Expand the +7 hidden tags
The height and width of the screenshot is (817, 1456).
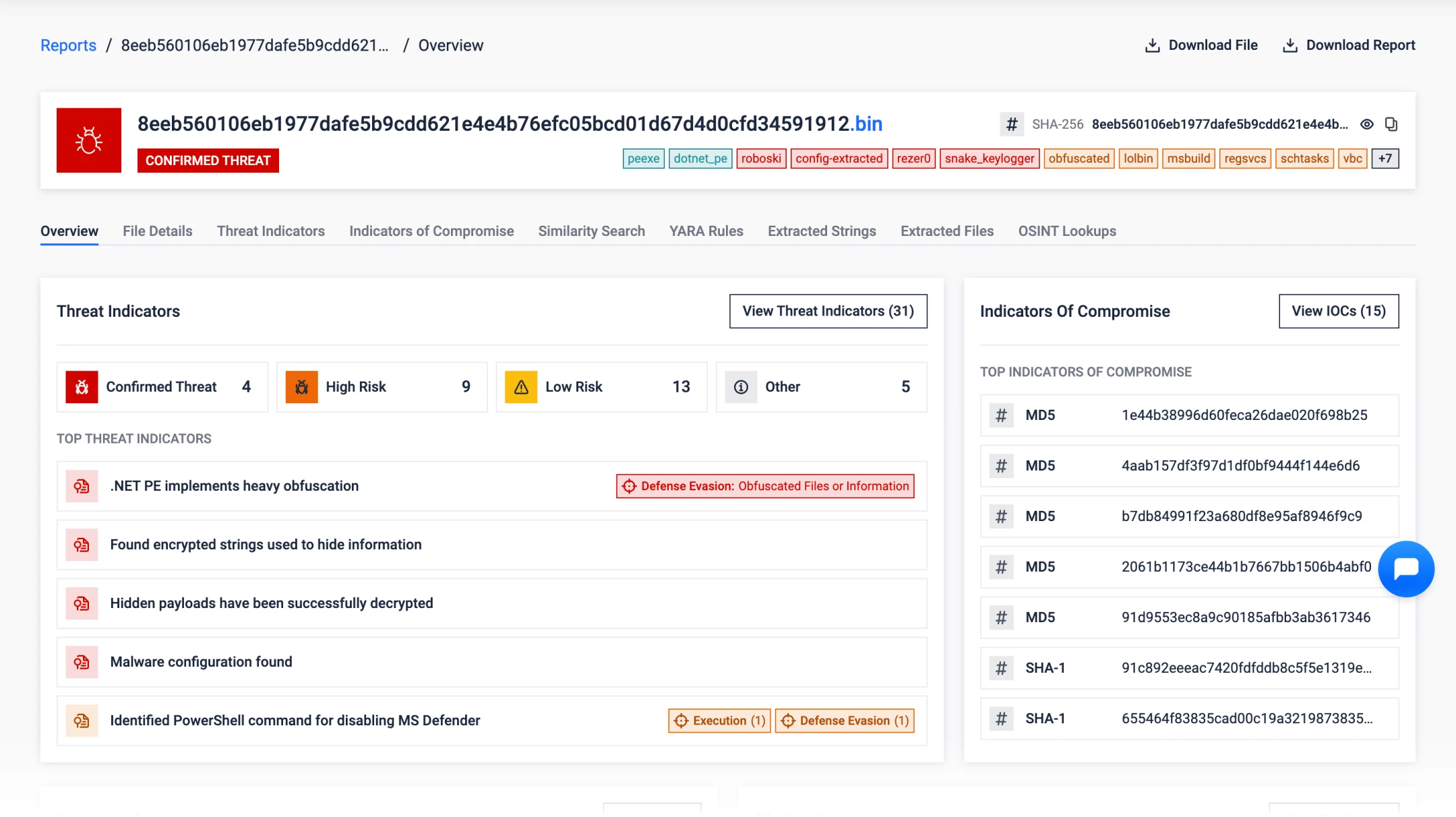[x=1385, y=158]
